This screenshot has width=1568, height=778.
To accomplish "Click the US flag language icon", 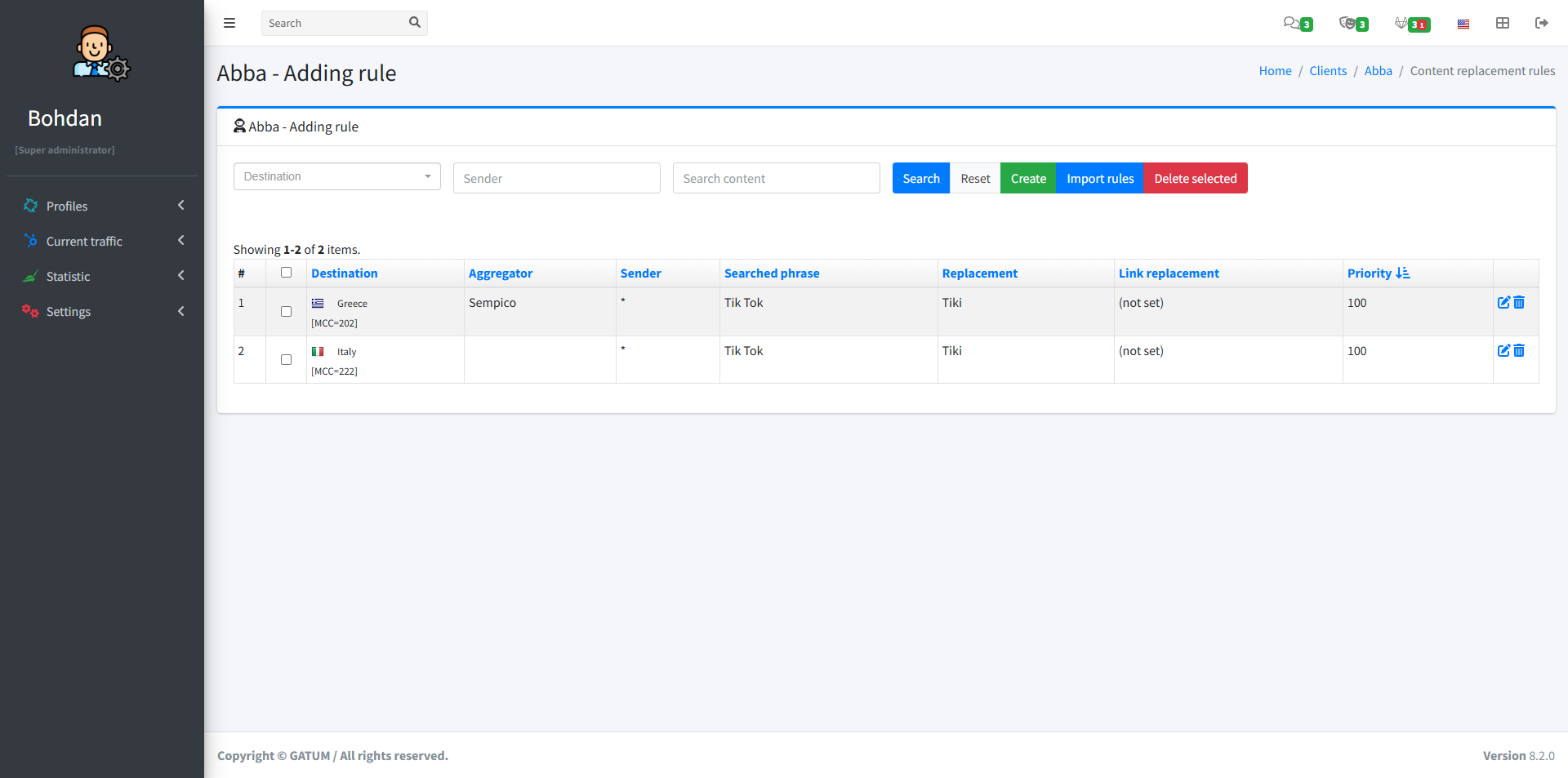I will point(1463,24).
